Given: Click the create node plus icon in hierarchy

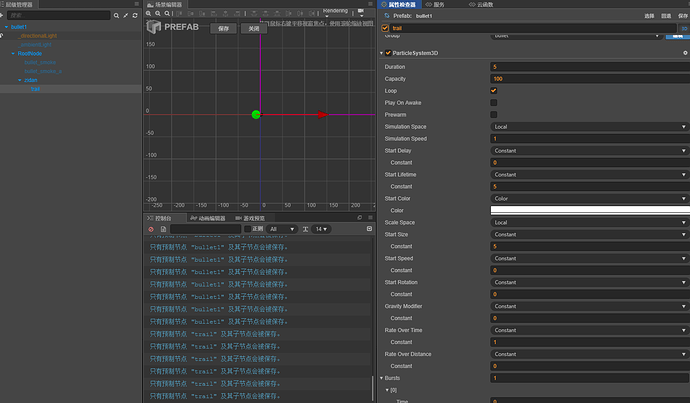Looking at the screenshot, I should click(1, 15).
